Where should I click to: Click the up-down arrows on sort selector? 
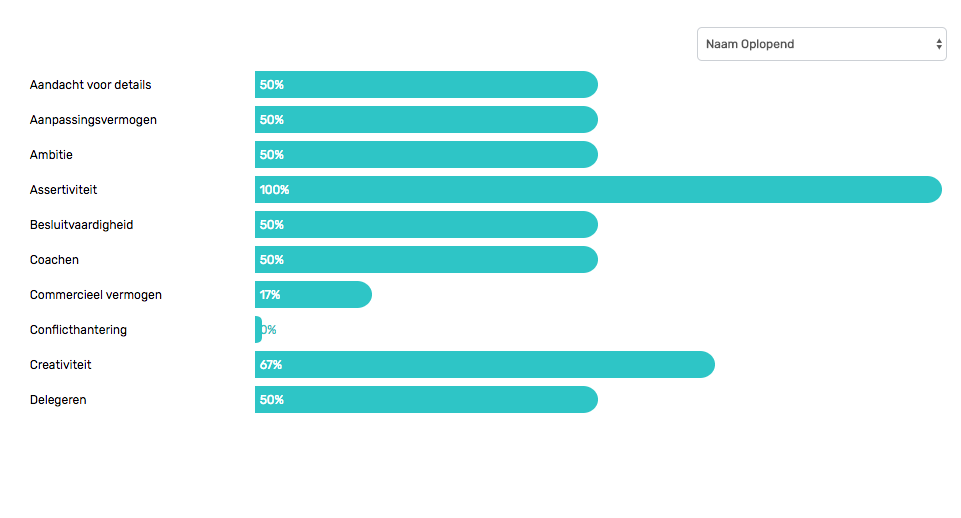click(x=938, y=44)
